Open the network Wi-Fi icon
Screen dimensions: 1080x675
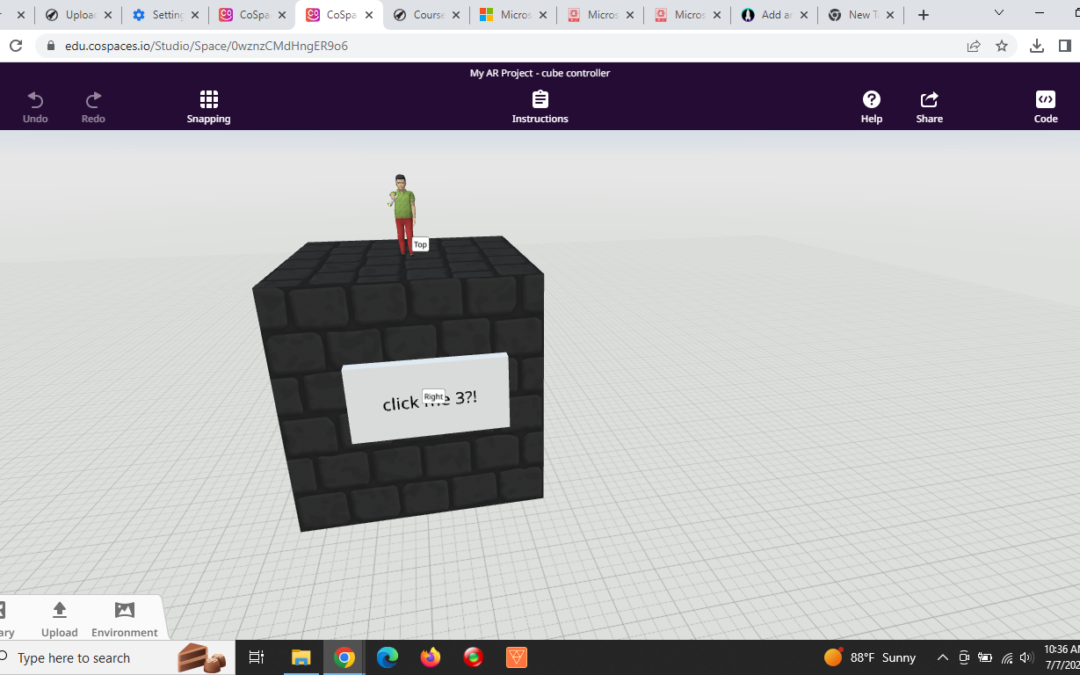[1007, 658]
